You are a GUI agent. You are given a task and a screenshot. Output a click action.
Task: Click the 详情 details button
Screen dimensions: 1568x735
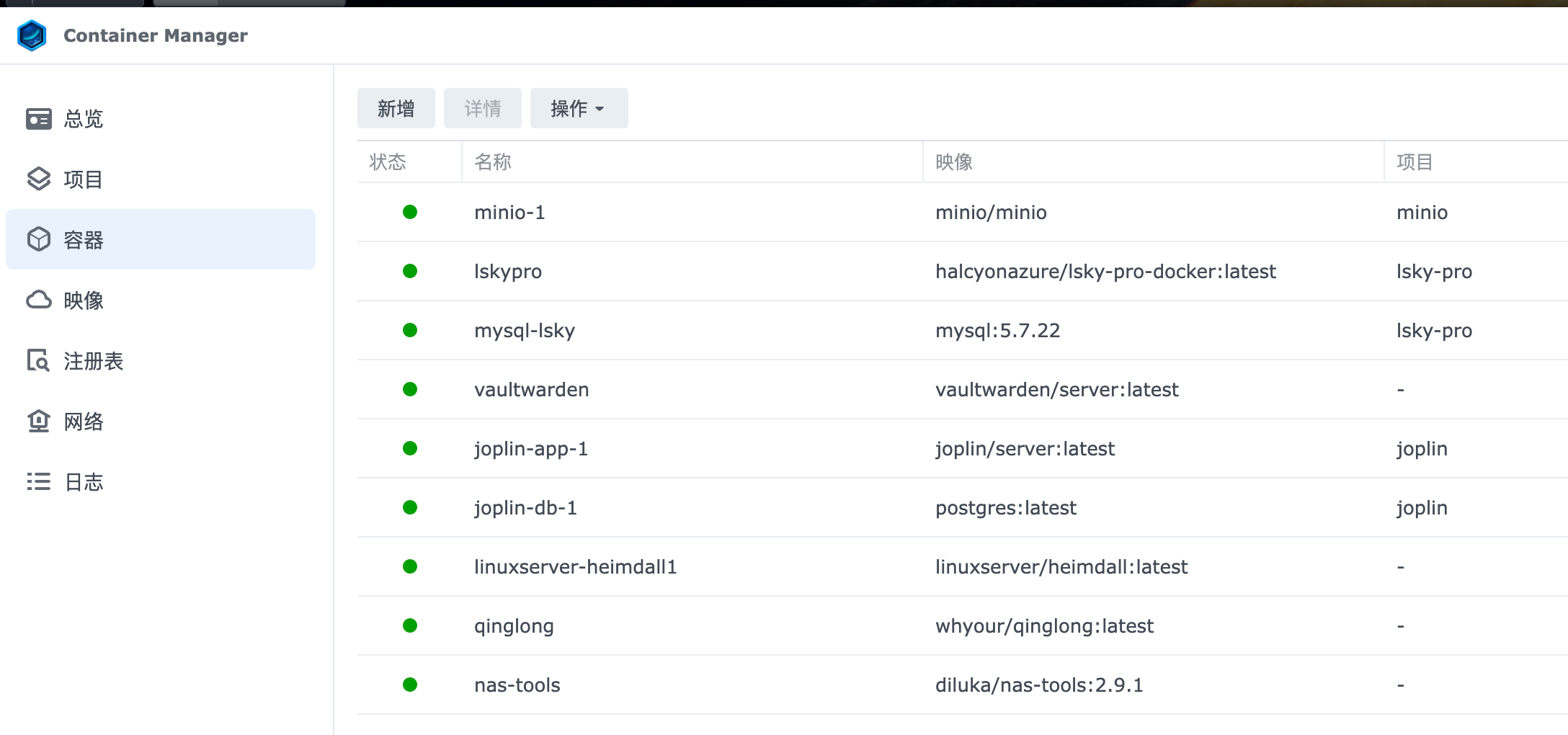click(x=483, y=108)
